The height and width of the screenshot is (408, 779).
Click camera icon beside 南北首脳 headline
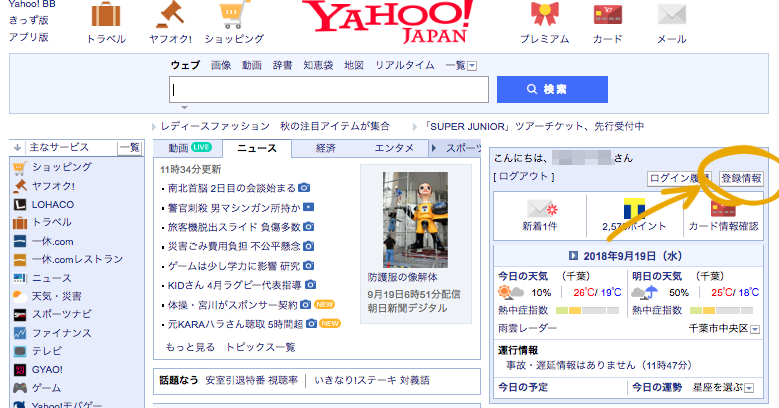click(x=304, y=188)
